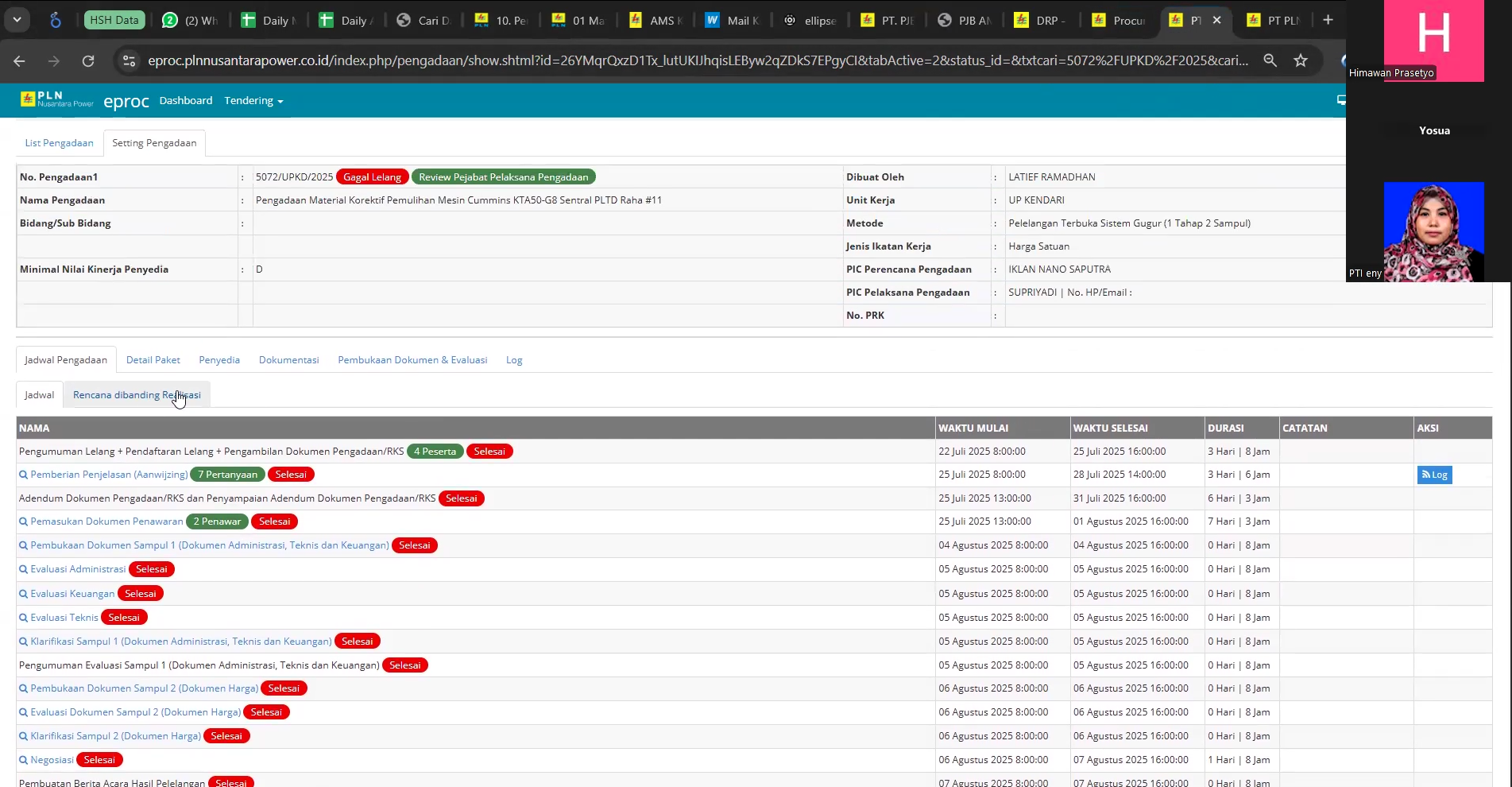Go back with the browser back arrow

click(20, 61)
